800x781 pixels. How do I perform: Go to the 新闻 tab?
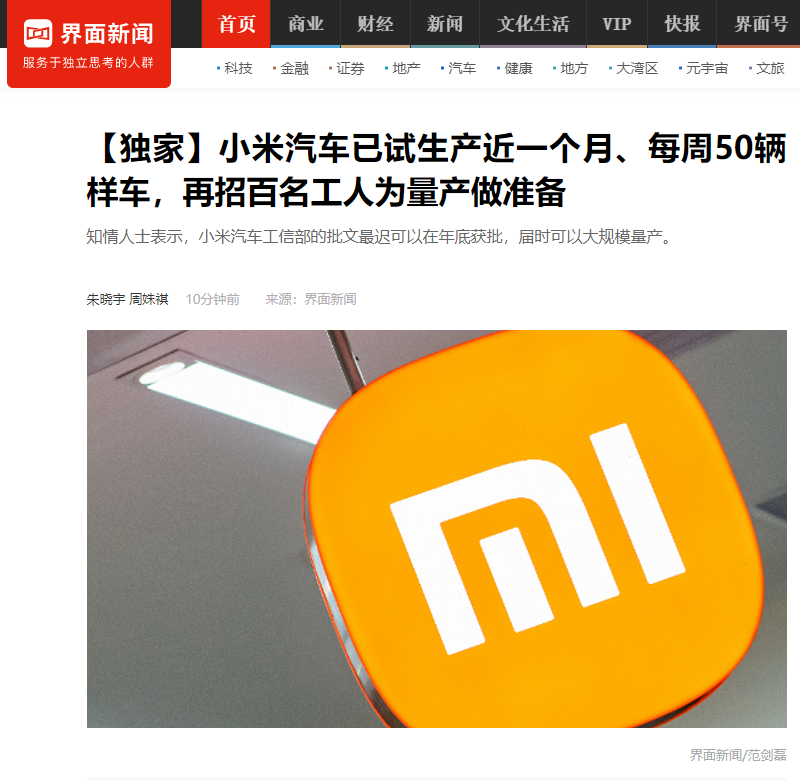pyautogui.click(x=445, y=24)
